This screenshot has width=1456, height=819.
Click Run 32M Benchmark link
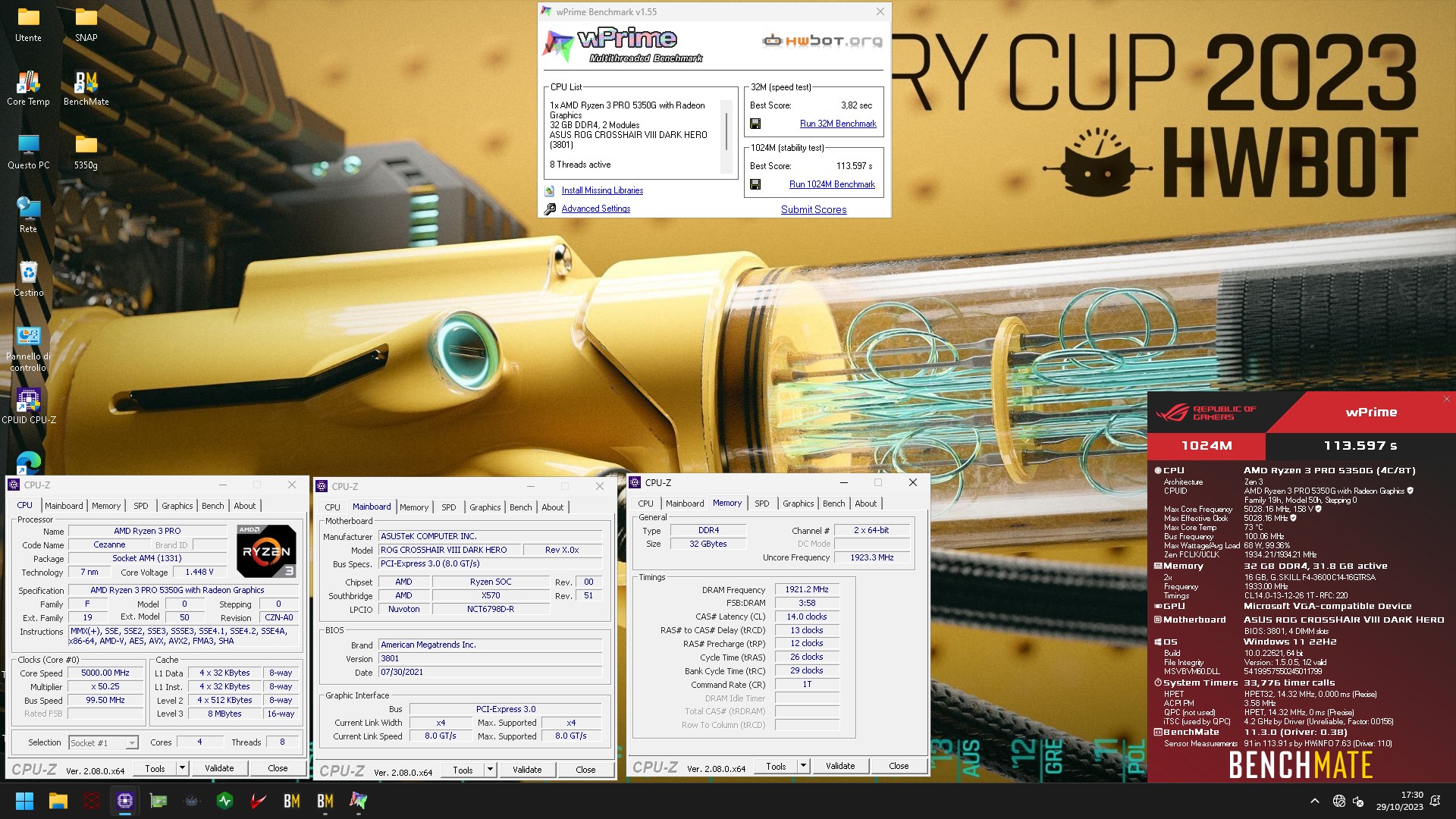[838, 124]
